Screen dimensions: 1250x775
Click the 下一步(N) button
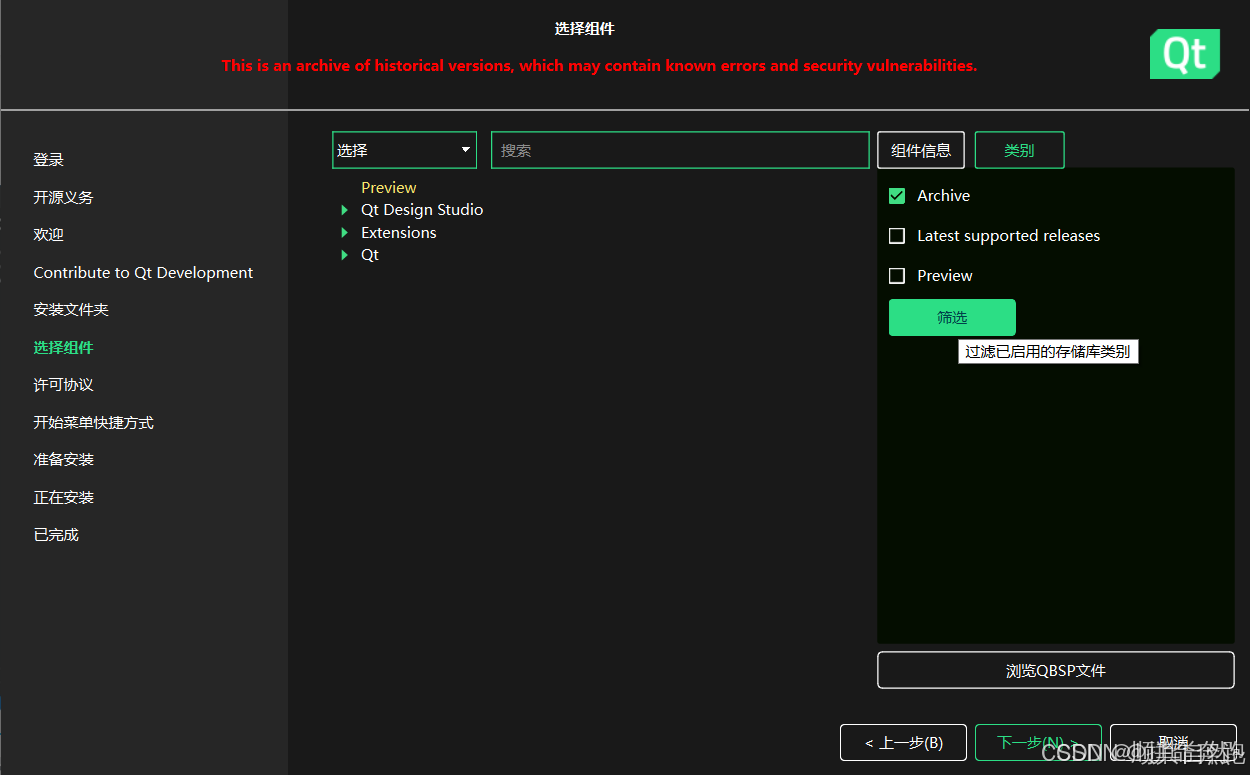pos(1038,742)
